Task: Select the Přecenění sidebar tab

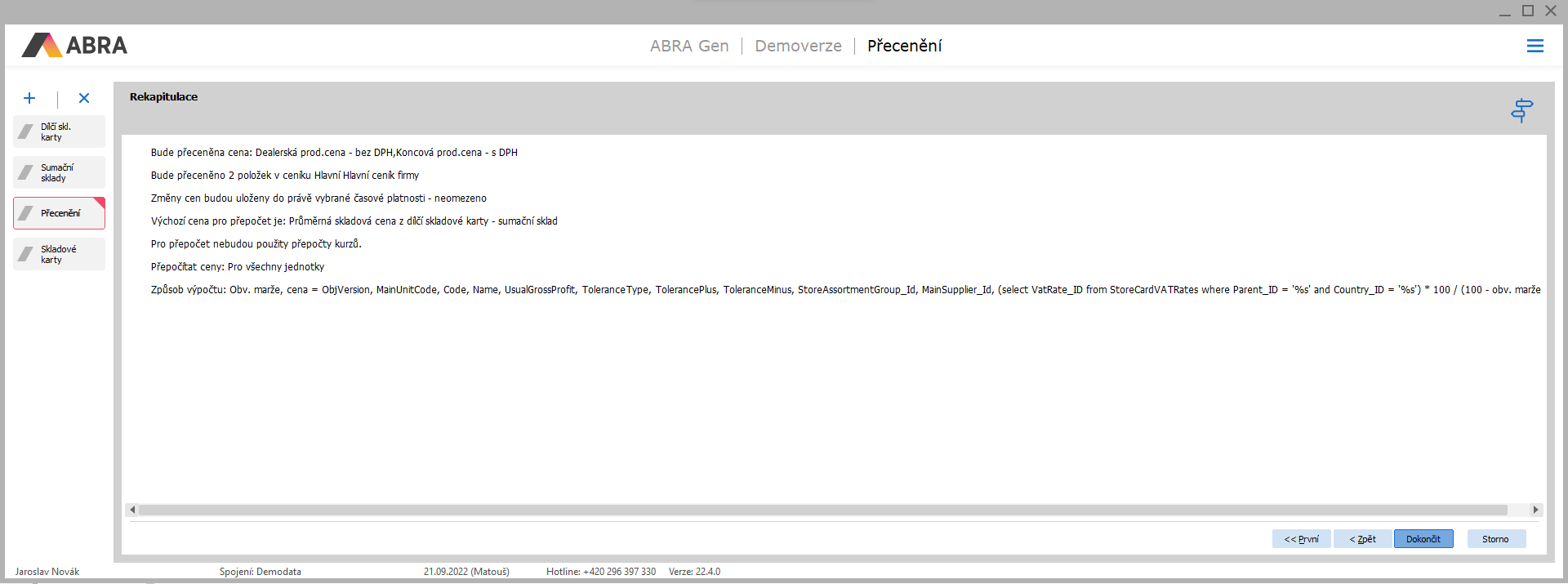Action: 59,213
